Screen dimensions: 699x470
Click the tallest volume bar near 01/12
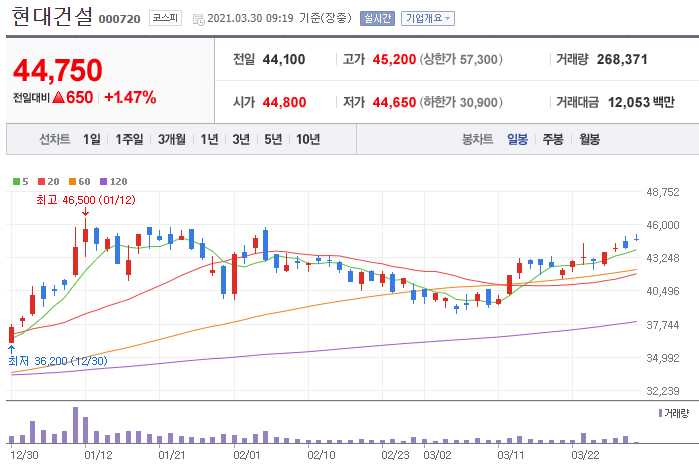75,425
